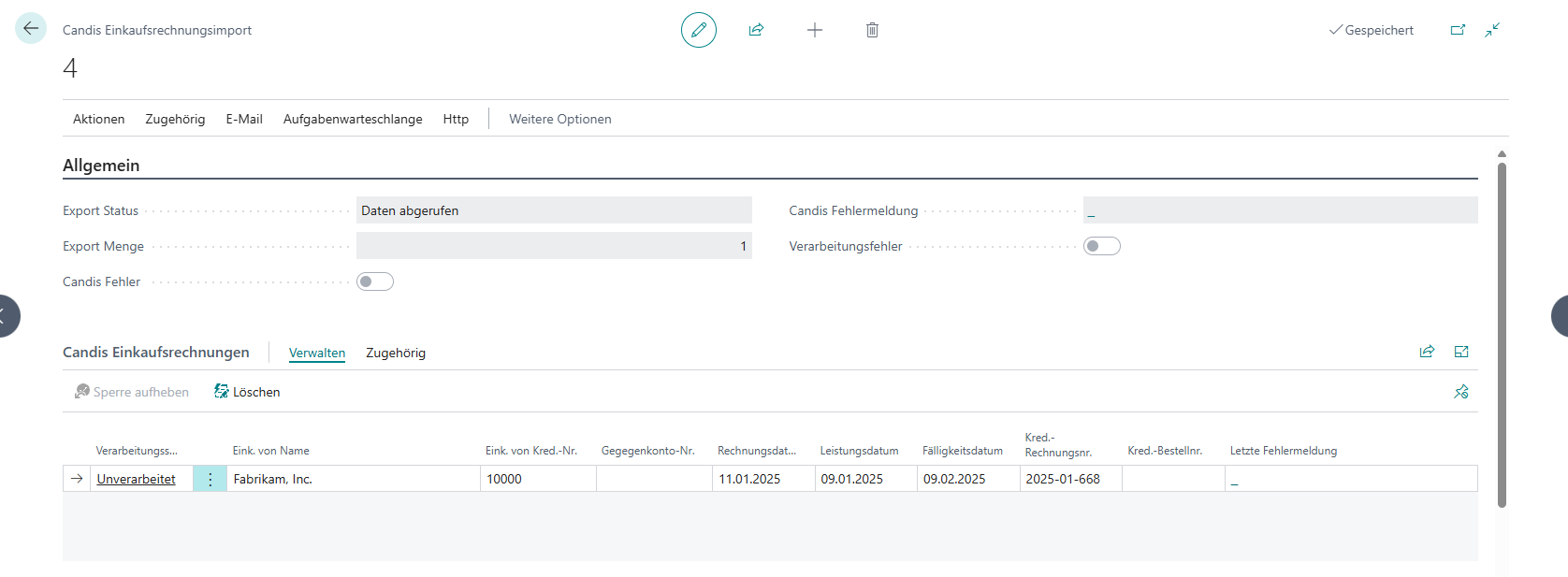
Task: Toggle the Verarbeitungsfehler switch
Action: [x=1101, y=246]
